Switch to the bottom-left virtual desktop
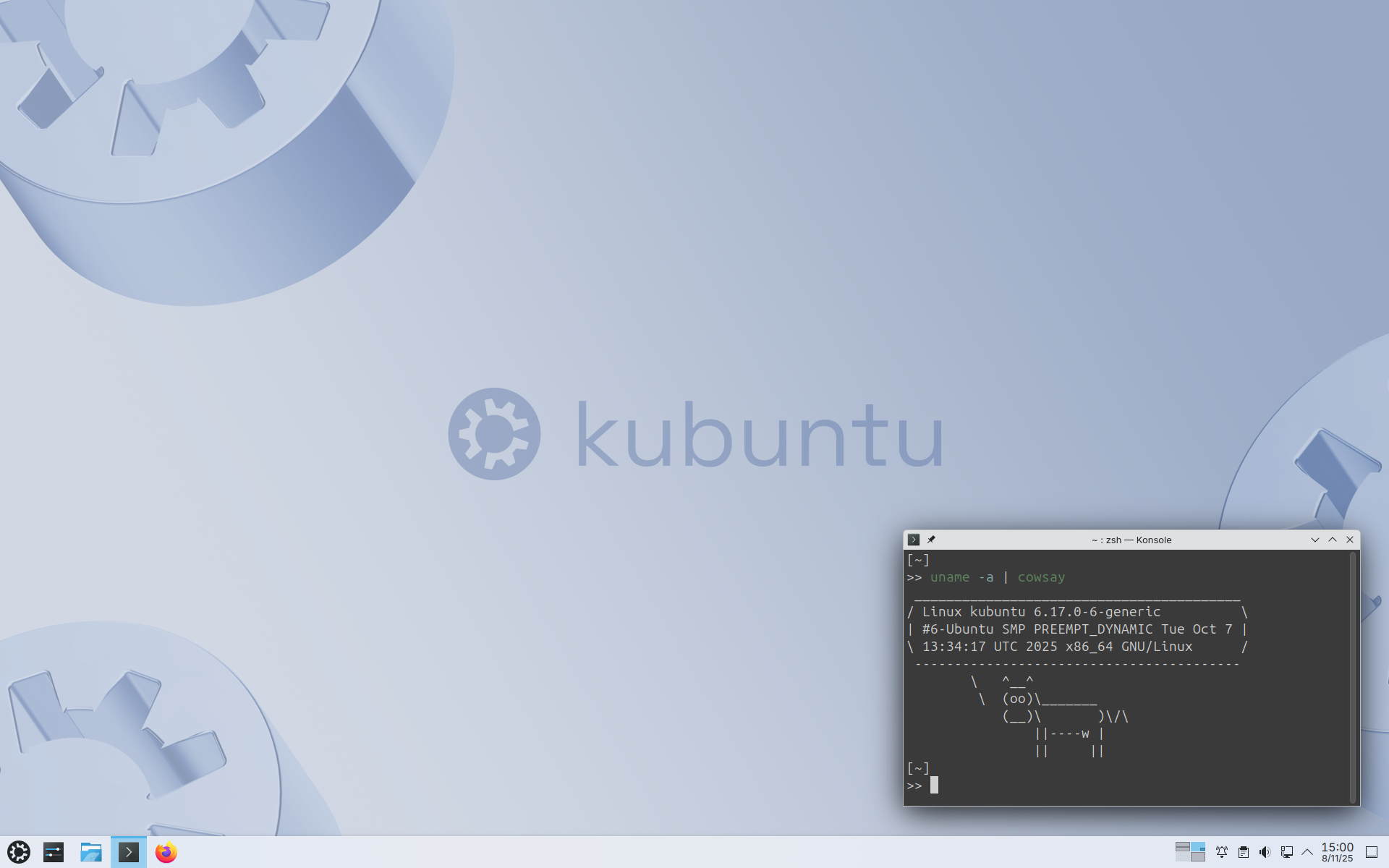The image size is (1389, 868). tap(1183, 857)
